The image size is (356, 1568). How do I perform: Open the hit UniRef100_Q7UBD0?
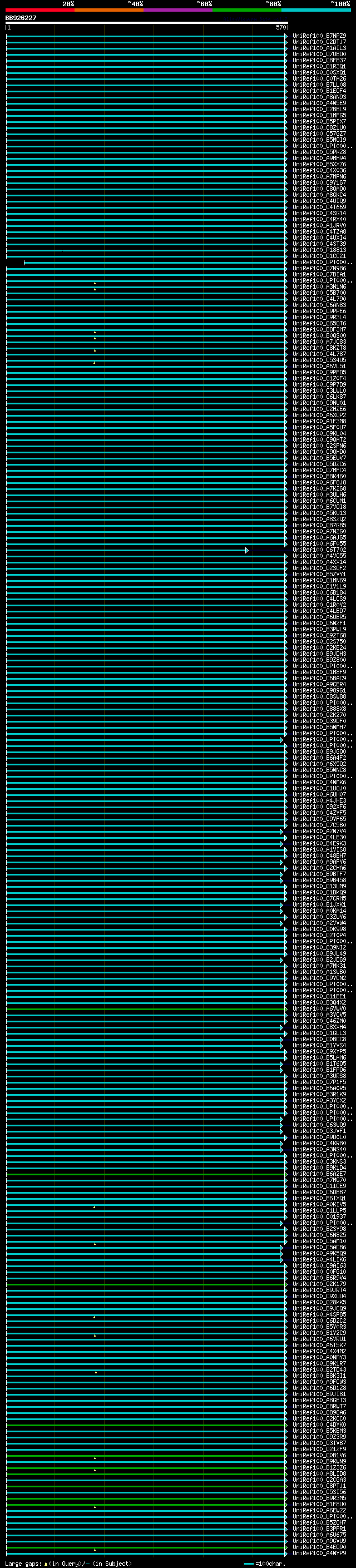[319, 54]
